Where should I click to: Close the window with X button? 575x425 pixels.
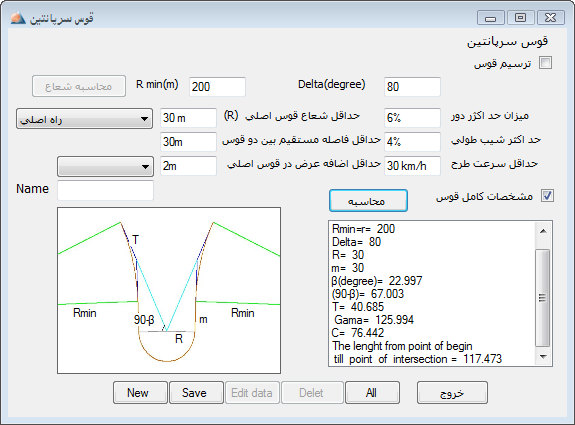tap(551, 18)
